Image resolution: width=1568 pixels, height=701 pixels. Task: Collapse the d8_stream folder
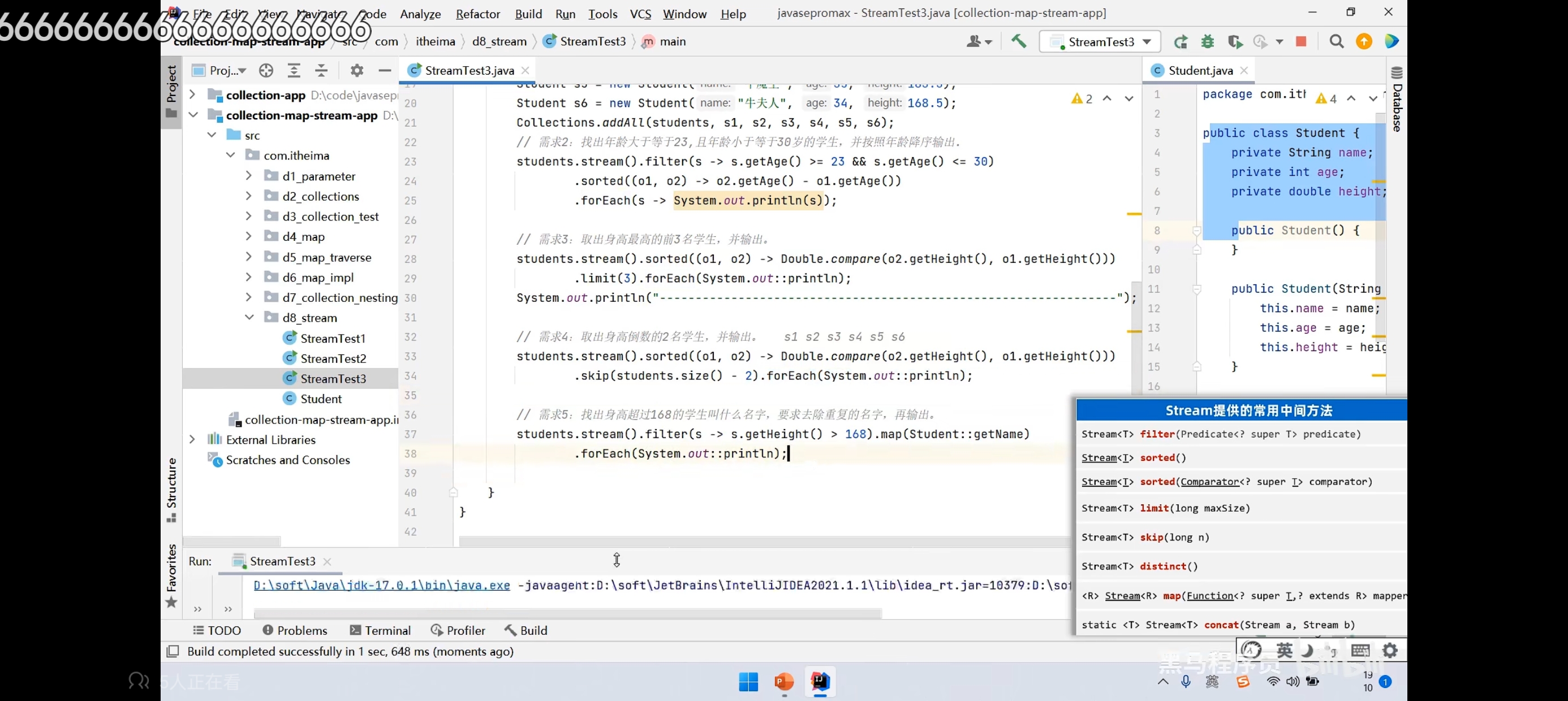[x=249, y=317]
